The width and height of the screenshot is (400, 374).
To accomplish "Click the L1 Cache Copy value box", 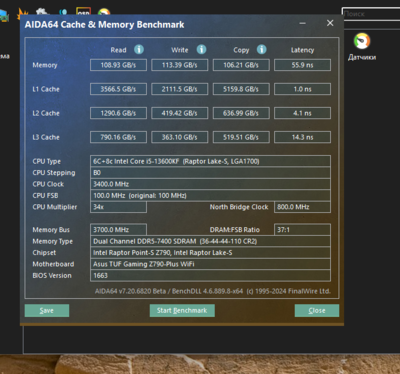I will (x=241, y=89).
